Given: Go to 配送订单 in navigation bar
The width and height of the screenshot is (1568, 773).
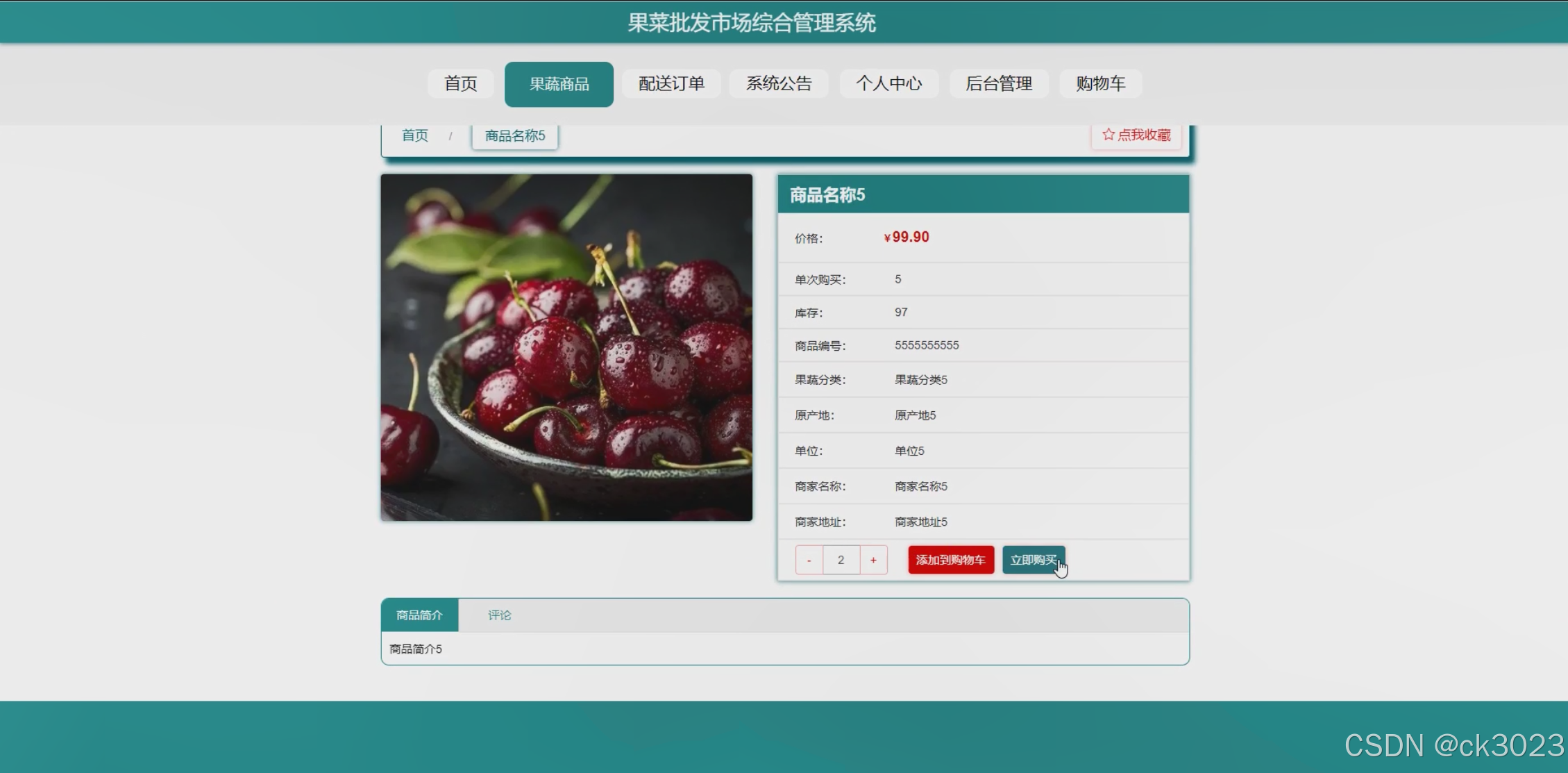Looking at the screenshot, I should [671, 84].
